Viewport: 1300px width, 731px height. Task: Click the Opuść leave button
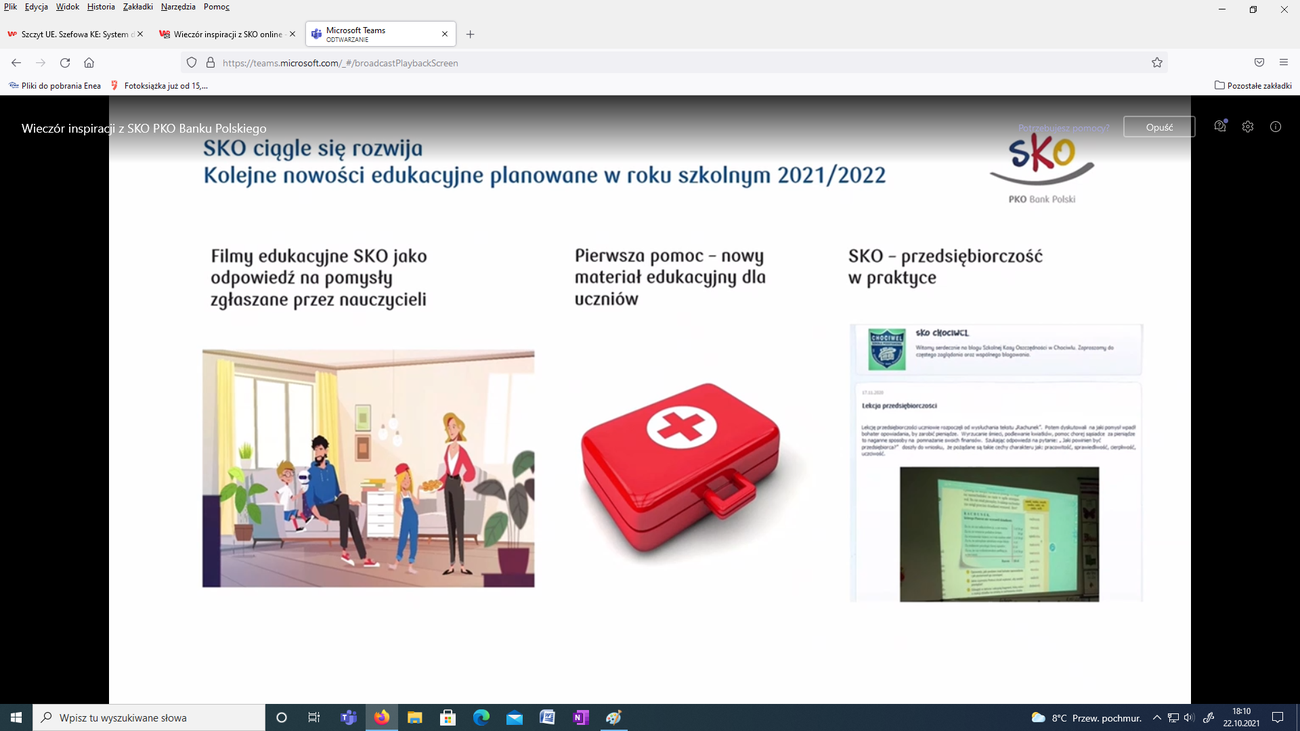coord(1159,127)
